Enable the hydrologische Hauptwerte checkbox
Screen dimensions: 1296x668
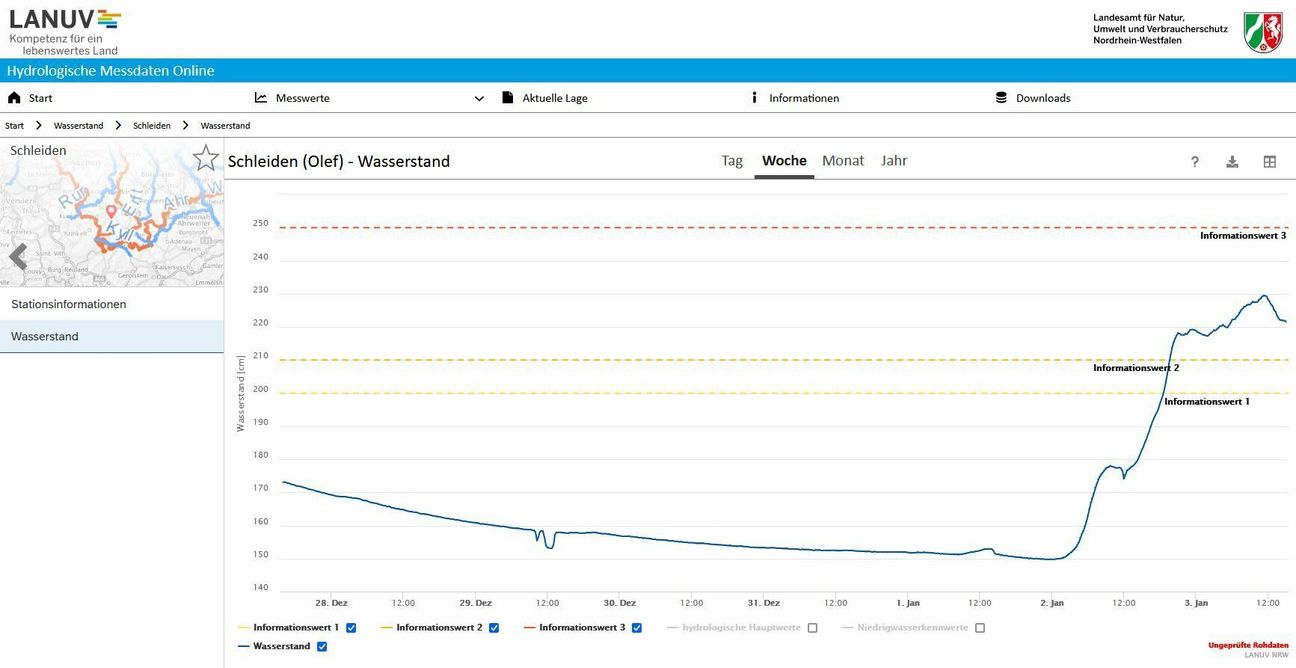pyautogui.click(x=812, y=628)
